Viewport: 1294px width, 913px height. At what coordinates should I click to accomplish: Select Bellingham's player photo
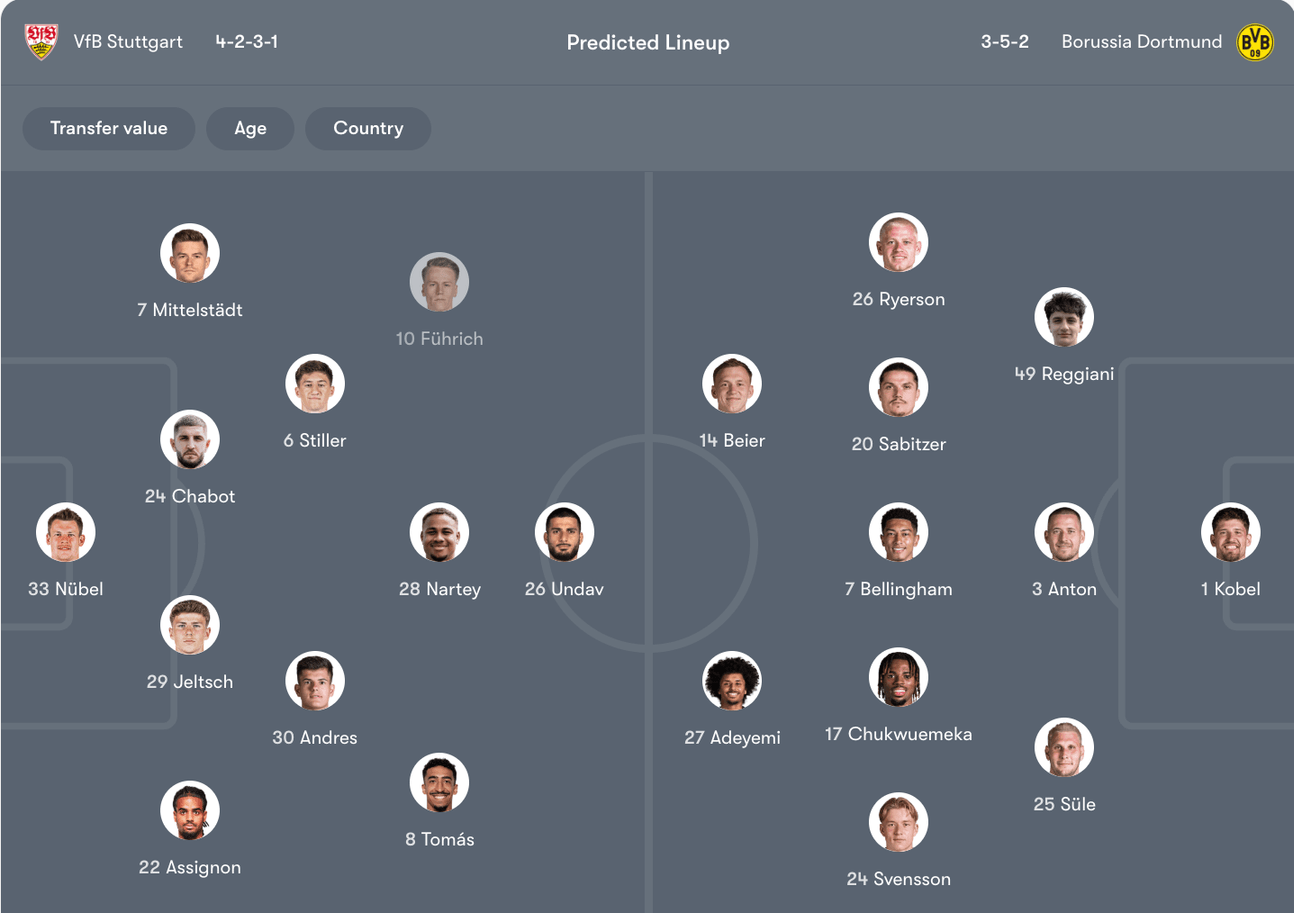(x=898, y=532)
